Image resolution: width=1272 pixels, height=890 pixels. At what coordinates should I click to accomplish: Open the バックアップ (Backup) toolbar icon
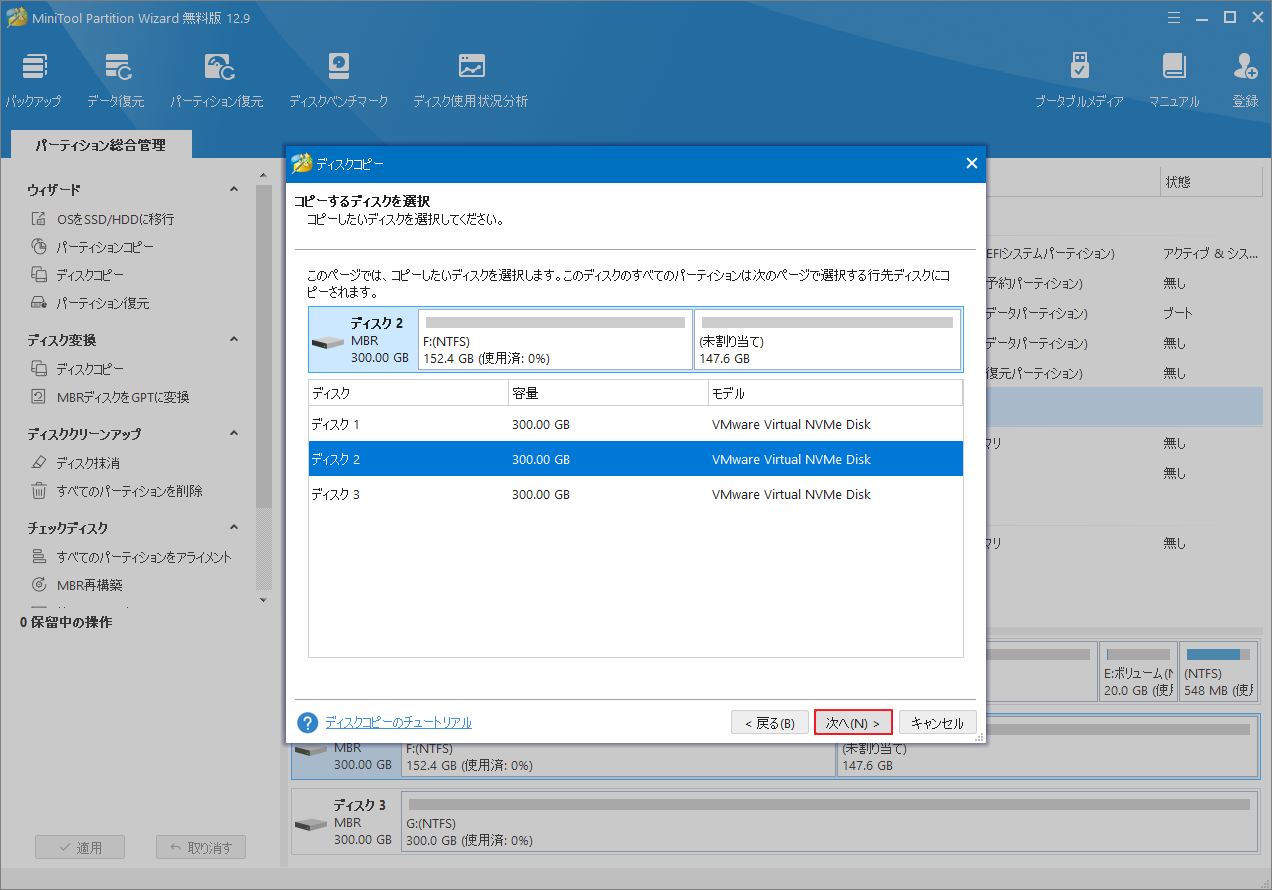click(33, 80)
